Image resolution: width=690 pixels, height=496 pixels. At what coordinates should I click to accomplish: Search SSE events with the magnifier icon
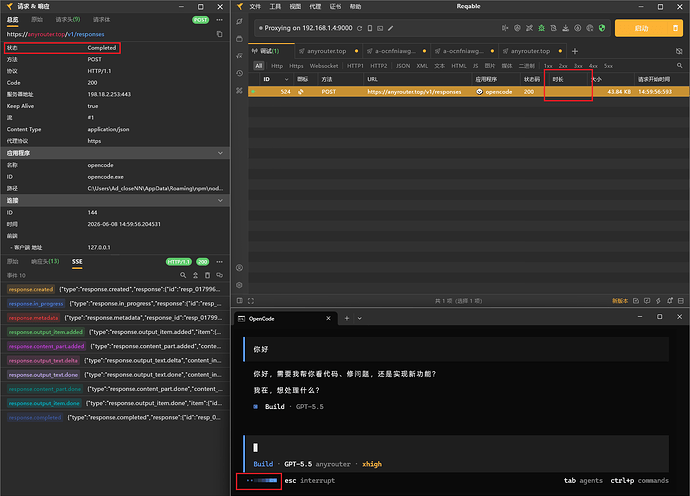[x=183, y=275]
